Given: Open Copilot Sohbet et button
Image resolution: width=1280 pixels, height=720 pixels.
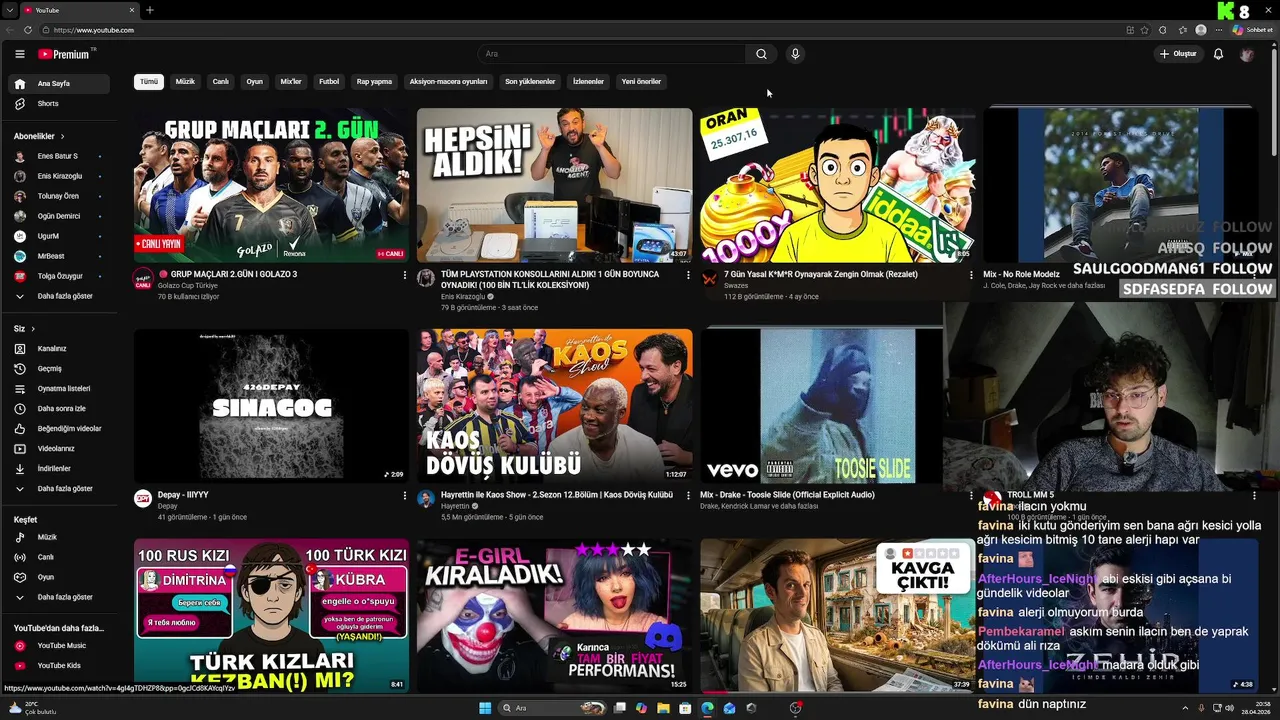Looking at the screenshot, I should point(1252,30).
